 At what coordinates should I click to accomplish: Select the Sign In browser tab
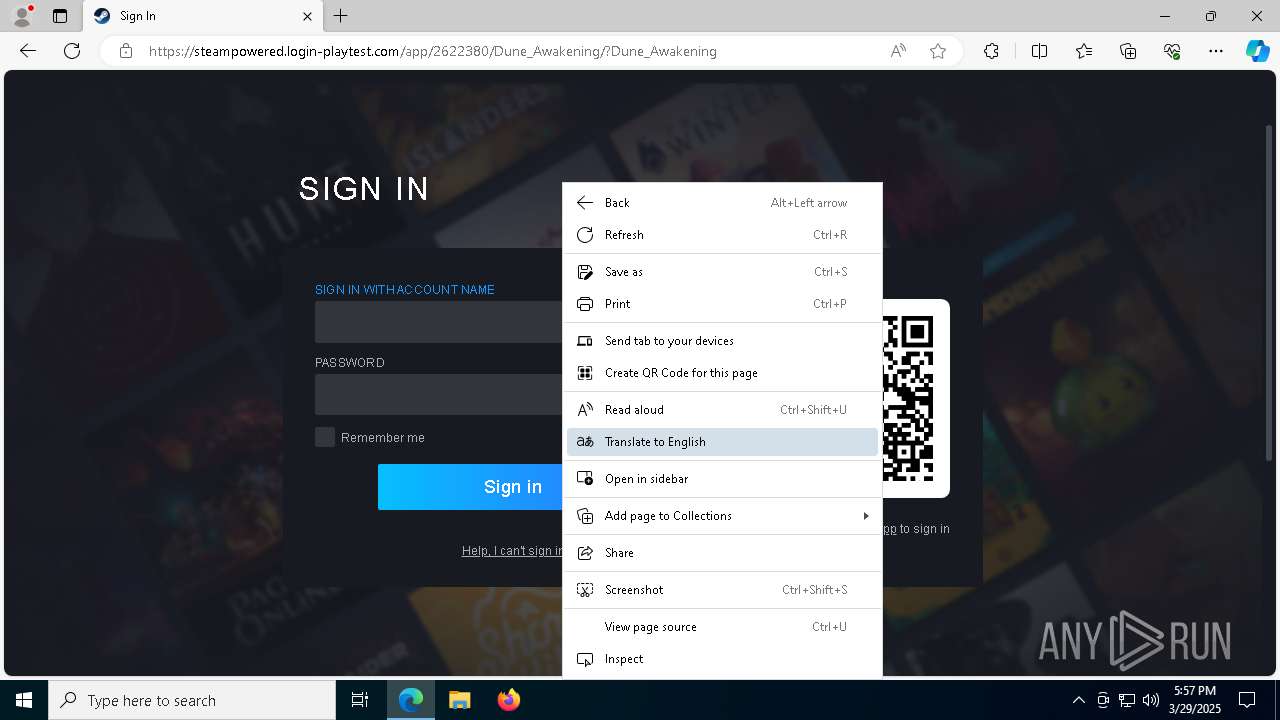point(203,16)
